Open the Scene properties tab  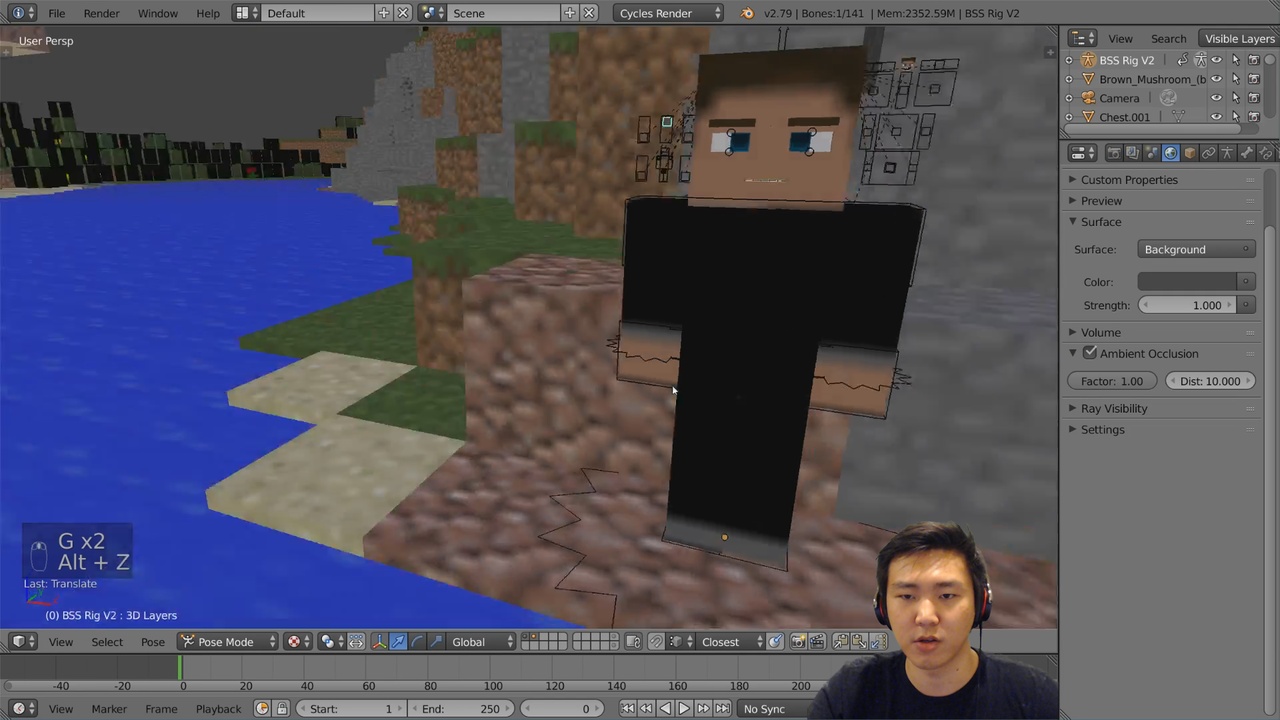pos(1152,153)
